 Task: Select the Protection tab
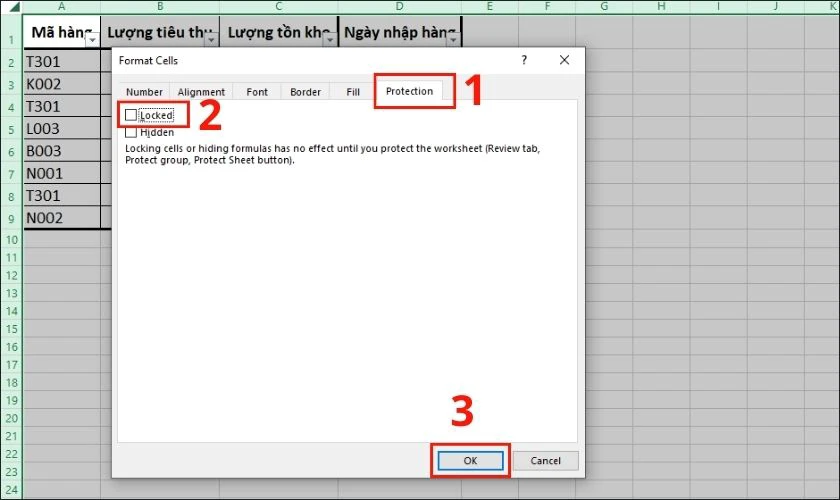point(409,91)
